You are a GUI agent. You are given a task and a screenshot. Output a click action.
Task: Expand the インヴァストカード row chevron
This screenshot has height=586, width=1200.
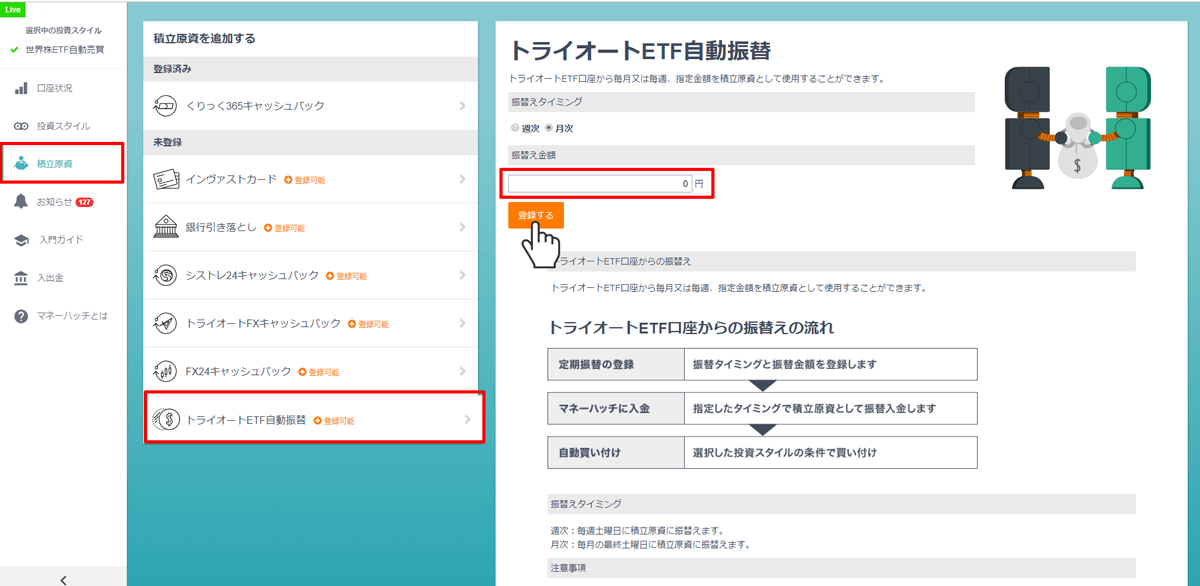463,179
